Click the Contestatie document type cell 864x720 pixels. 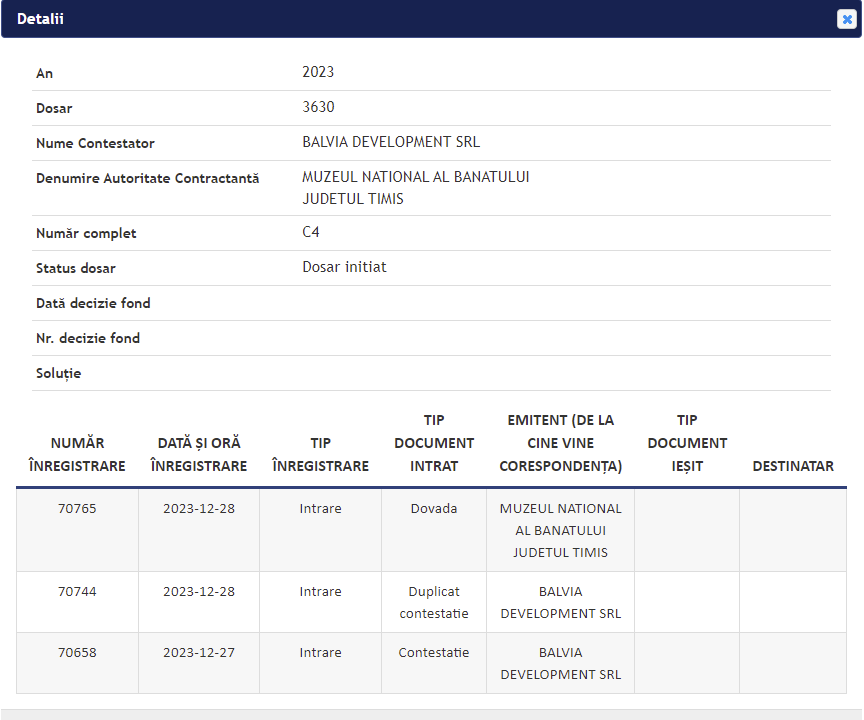(434, 653)
